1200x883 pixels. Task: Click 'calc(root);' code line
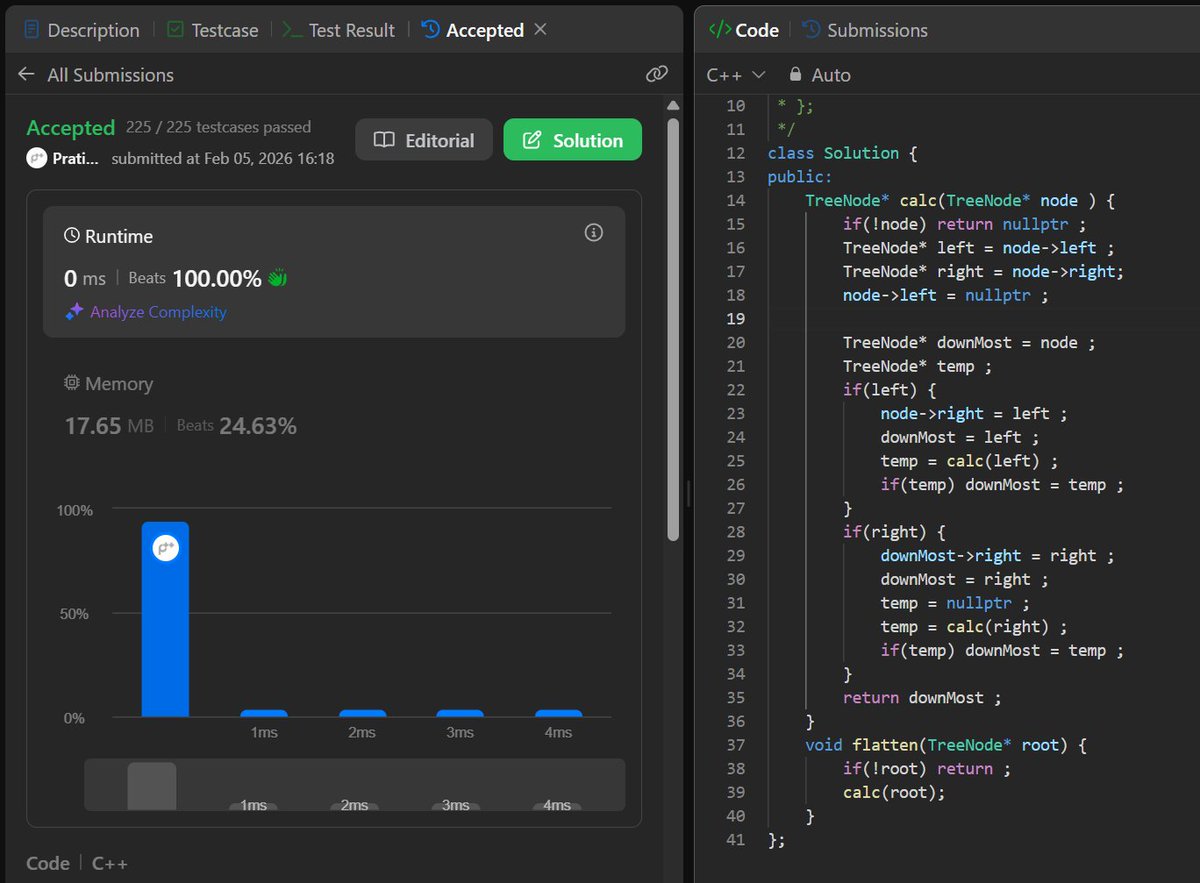pyautogui.click(x=894, y=792)
